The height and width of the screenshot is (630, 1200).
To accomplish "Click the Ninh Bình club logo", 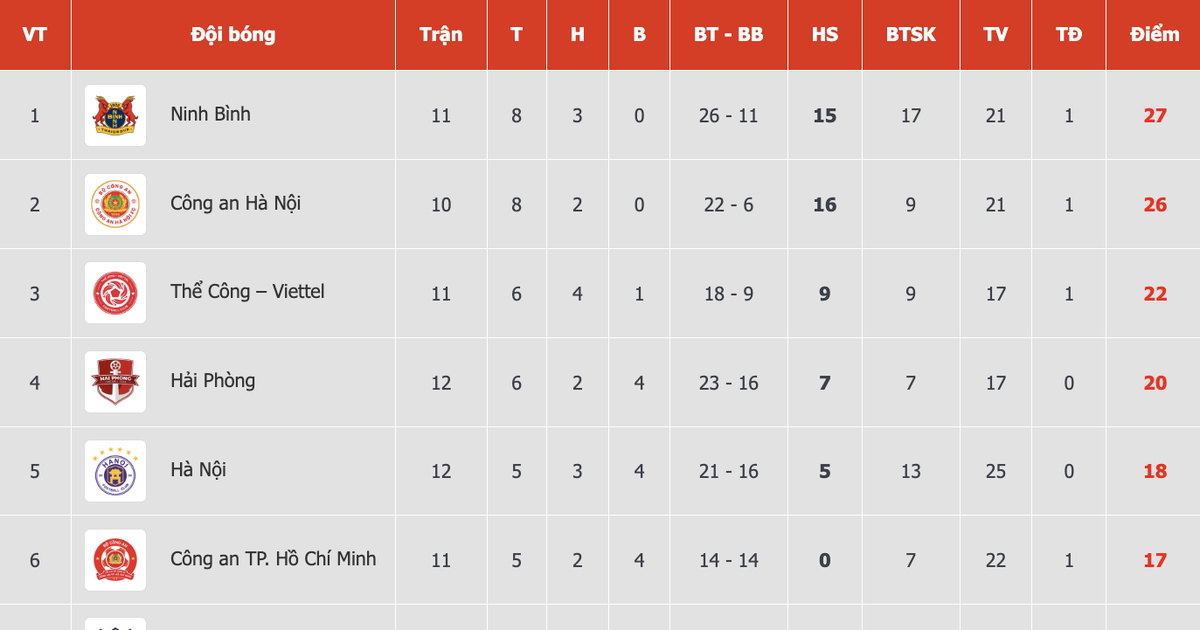I will coord(115,115).
